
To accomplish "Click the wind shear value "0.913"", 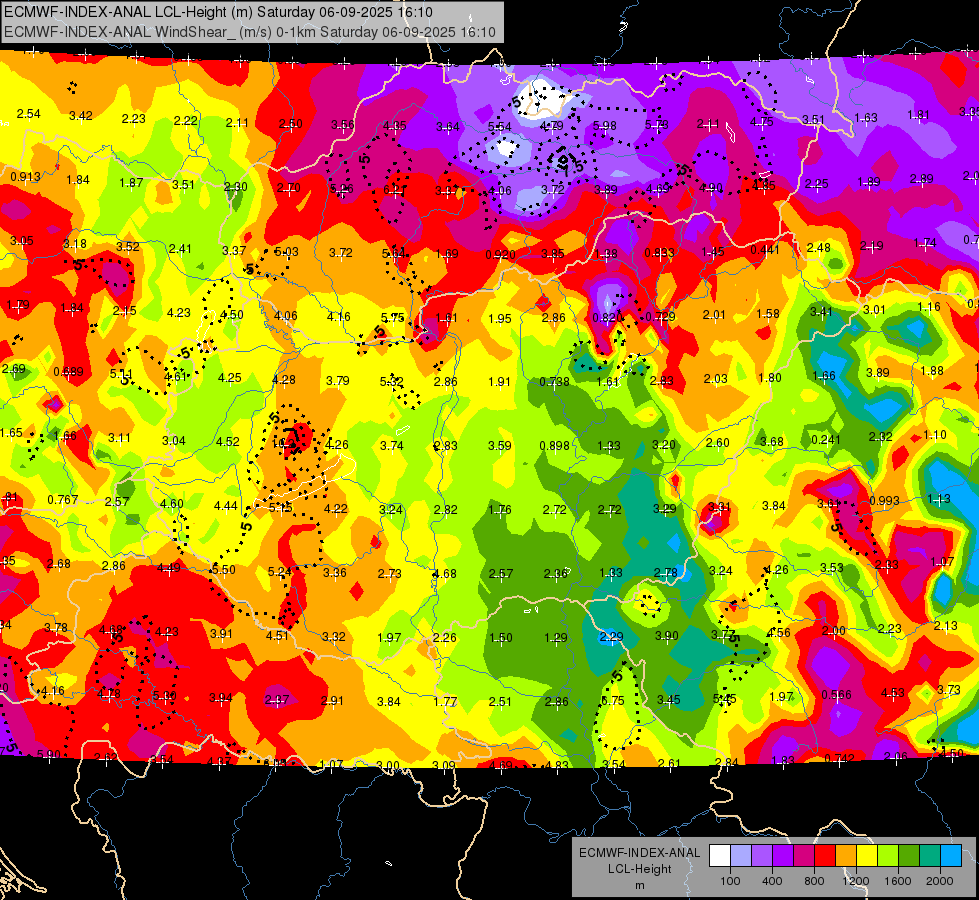I will [25, 177].
